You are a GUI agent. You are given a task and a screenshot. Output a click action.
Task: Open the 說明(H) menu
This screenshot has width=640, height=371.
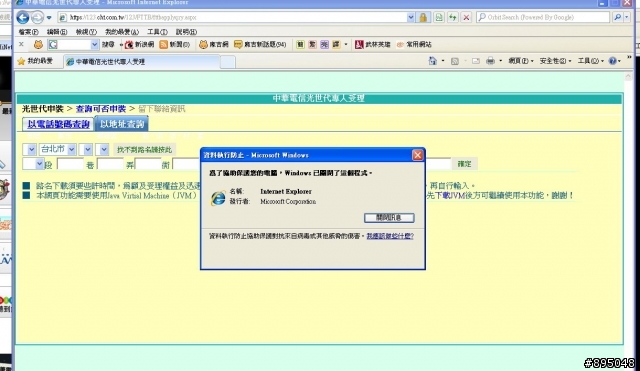(186, 32)
